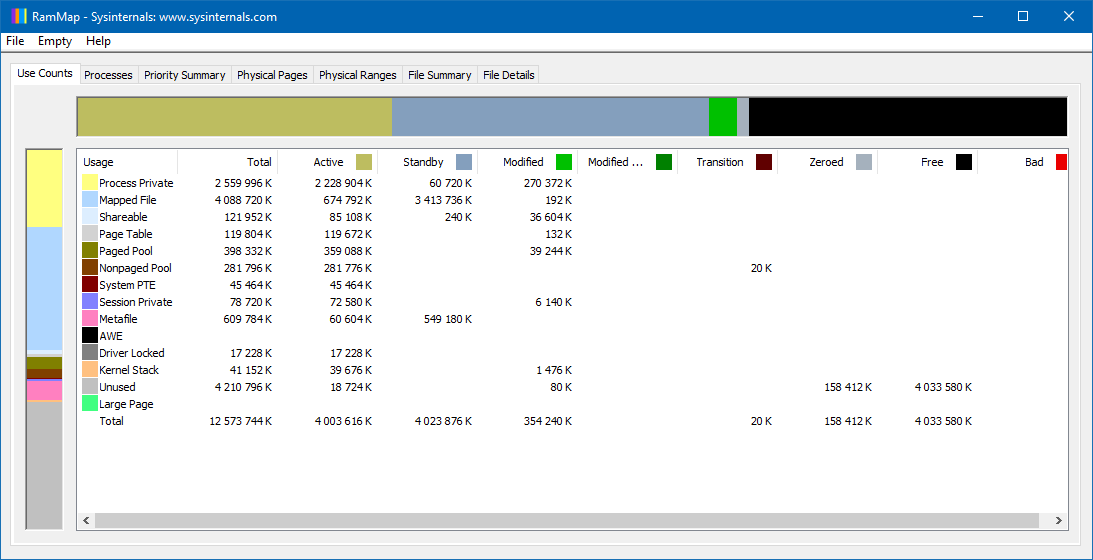Click the pink Metafile color swatch
The height and width of the screenshot is (560, 1093).
pyautogui.click(x=89, y=319)
